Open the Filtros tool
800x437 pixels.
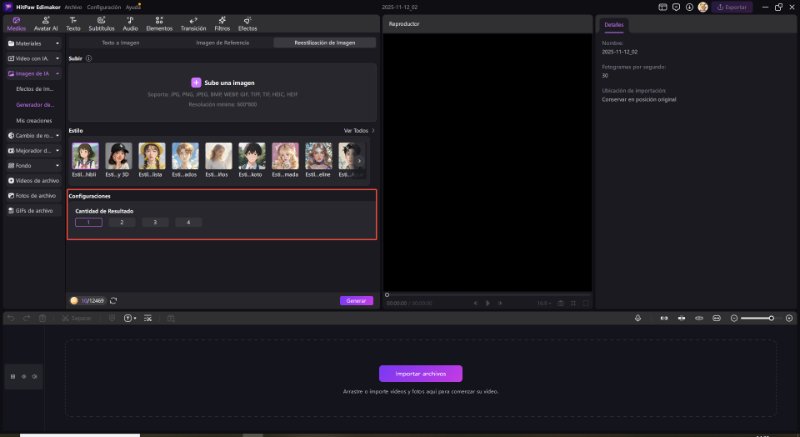222,24
